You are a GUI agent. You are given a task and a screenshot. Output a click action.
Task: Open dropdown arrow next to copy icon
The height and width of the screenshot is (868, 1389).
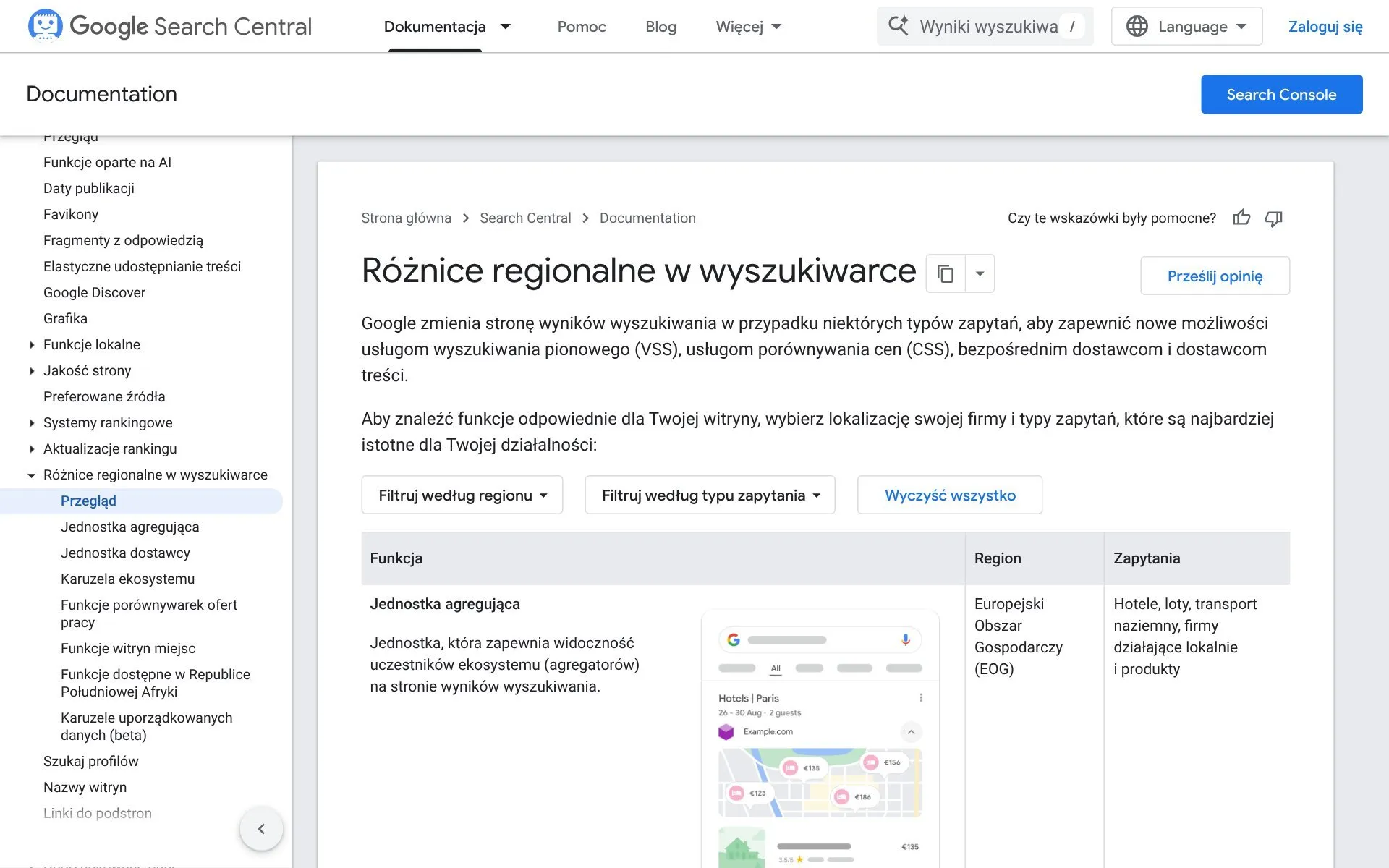click(x=980, y=273)
